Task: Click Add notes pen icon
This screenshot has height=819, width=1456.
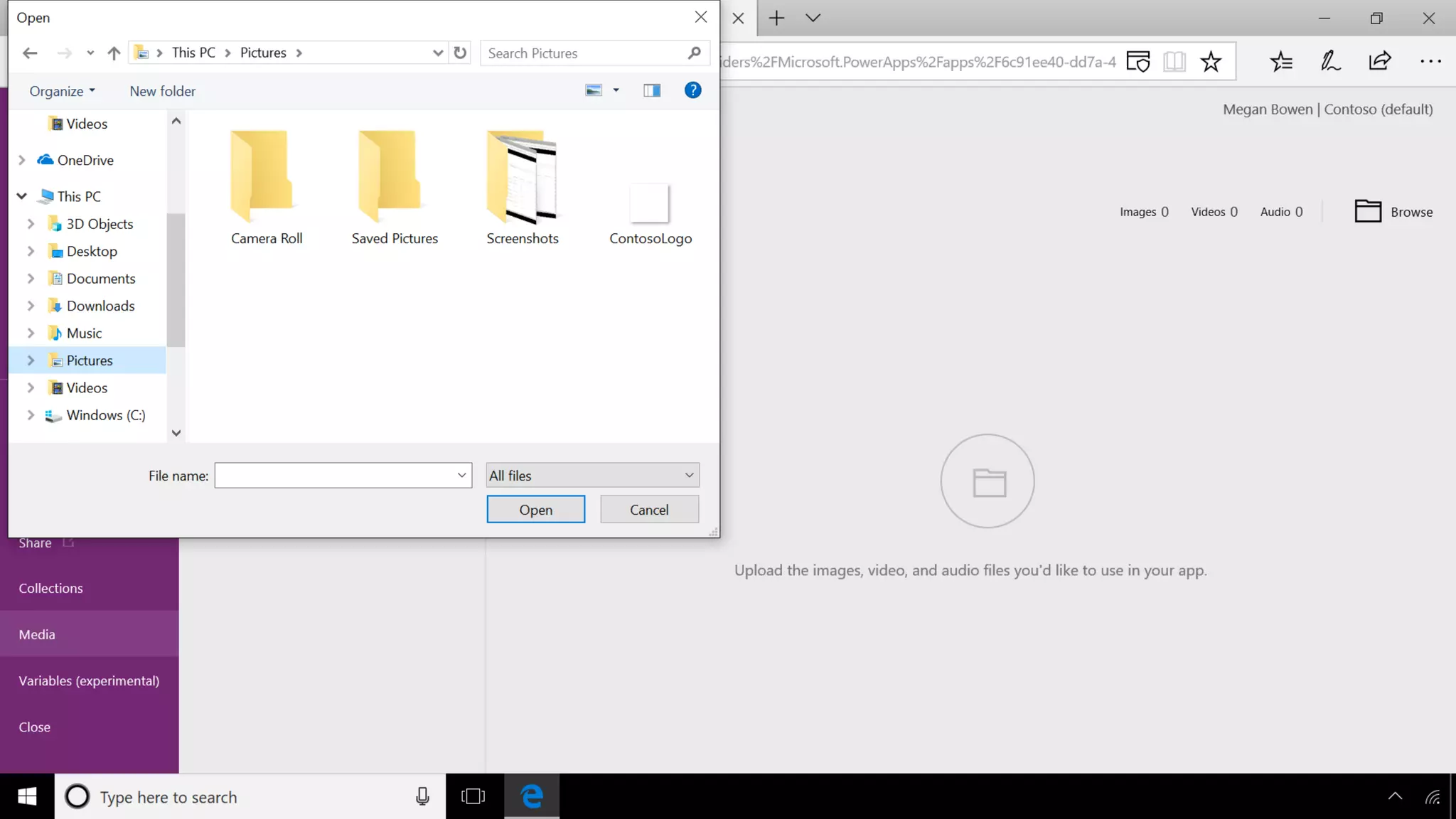Action: tap(1330, 62)
